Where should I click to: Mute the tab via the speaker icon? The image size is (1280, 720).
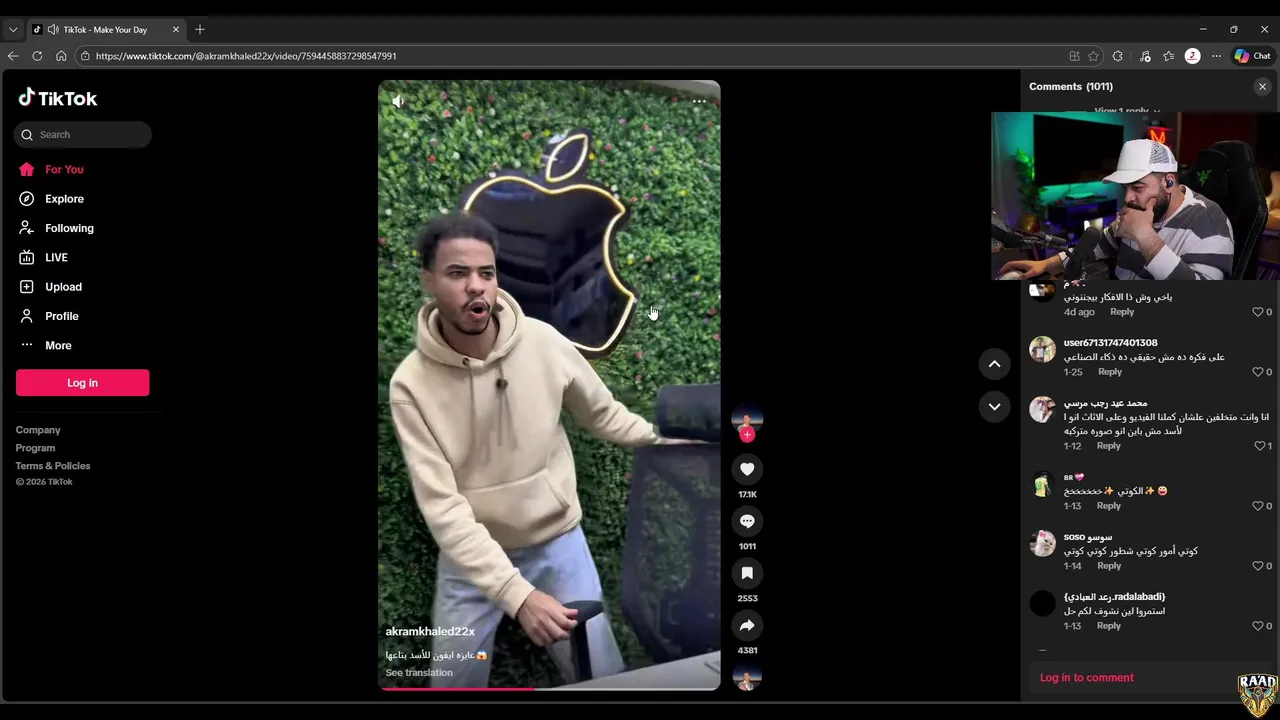(x=53, y=30)
